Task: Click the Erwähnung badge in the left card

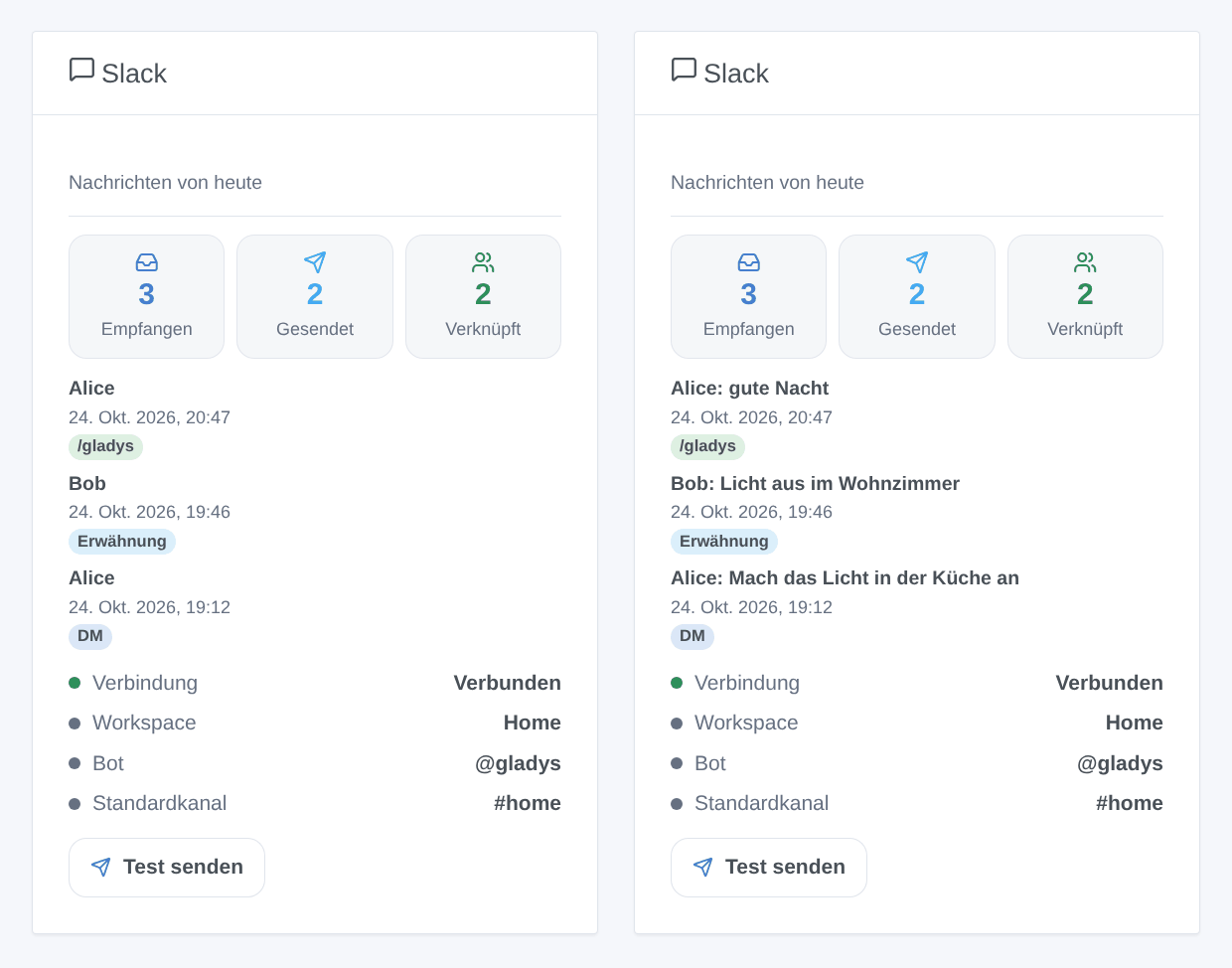Action: pyautogui.click(x=122, y=542)
